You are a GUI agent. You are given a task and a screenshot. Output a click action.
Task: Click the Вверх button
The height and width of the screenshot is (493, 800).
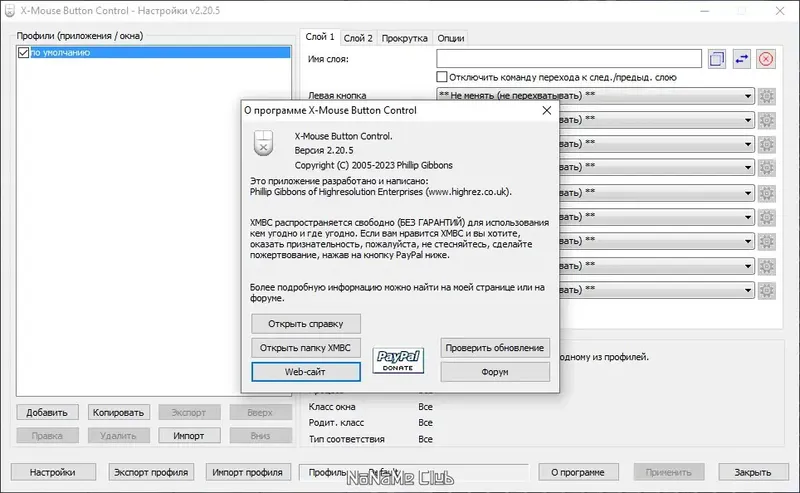pyautogui.click(x=260, y=412)
